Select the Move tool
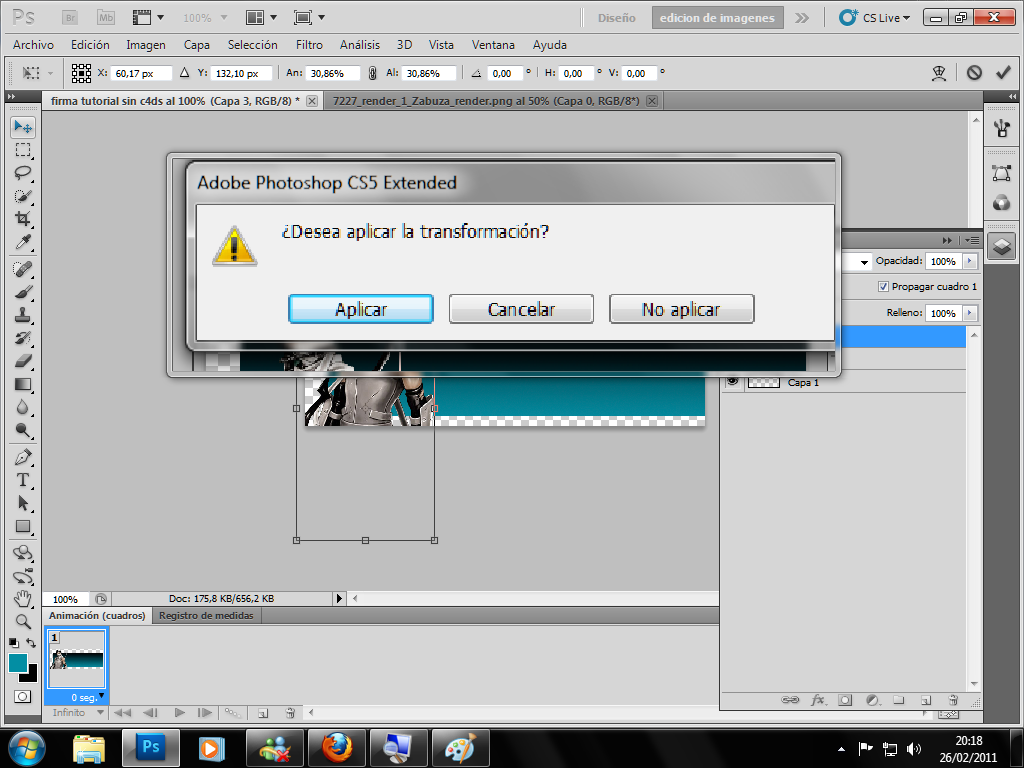The image size is (1024, 768). click(x=23, y=127)
